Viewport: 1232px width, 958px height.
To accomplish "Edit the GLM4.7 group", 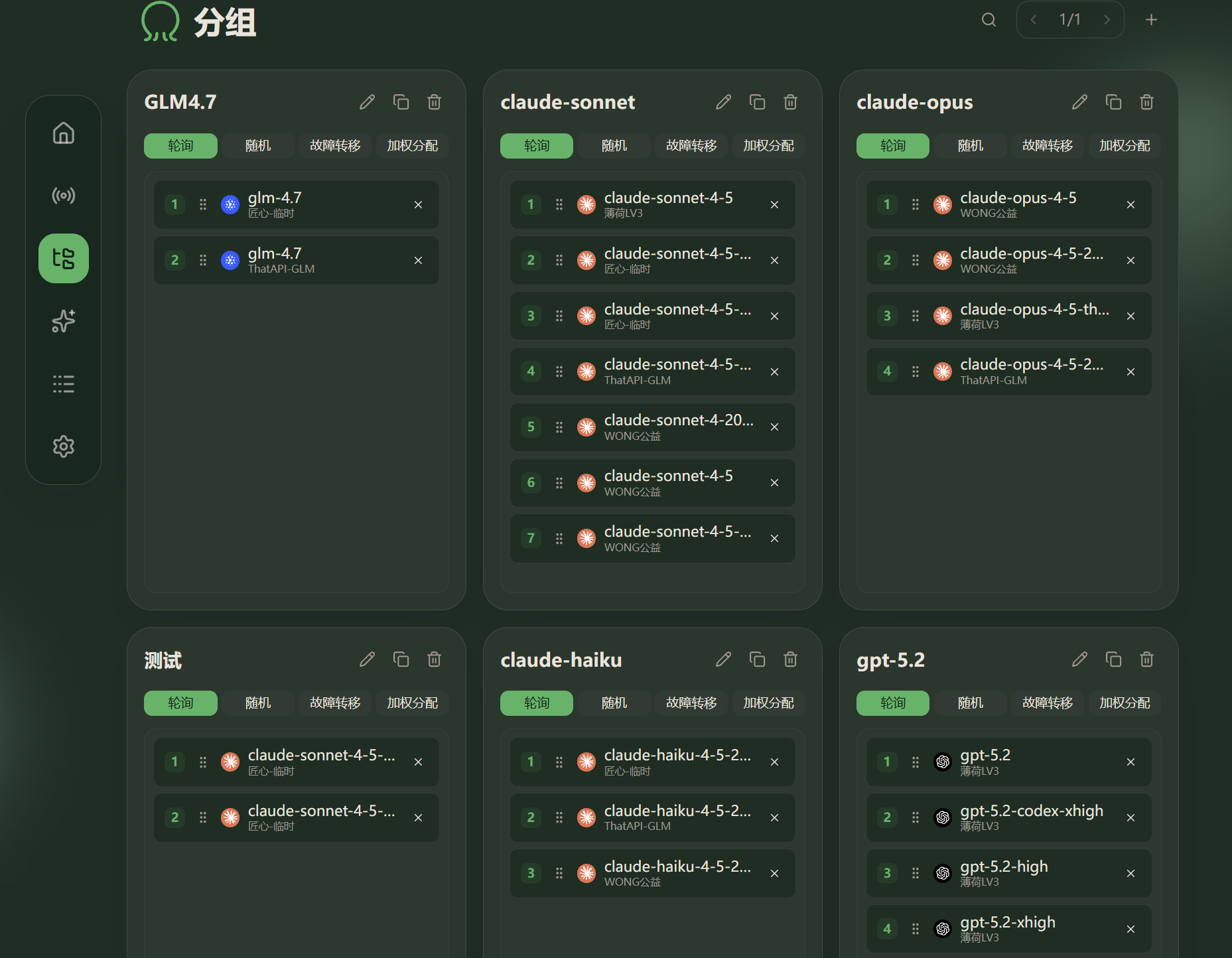I will point(367,102).
